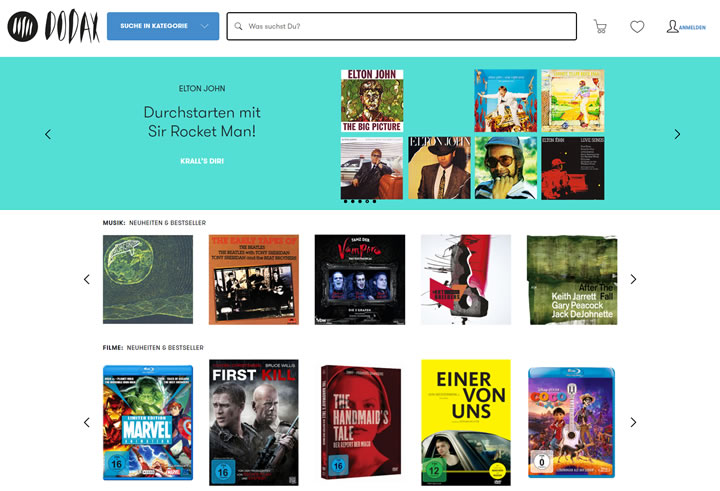Screen dimensions: 720x491
Task: Open the shopping cart
Action: point(600,27)
